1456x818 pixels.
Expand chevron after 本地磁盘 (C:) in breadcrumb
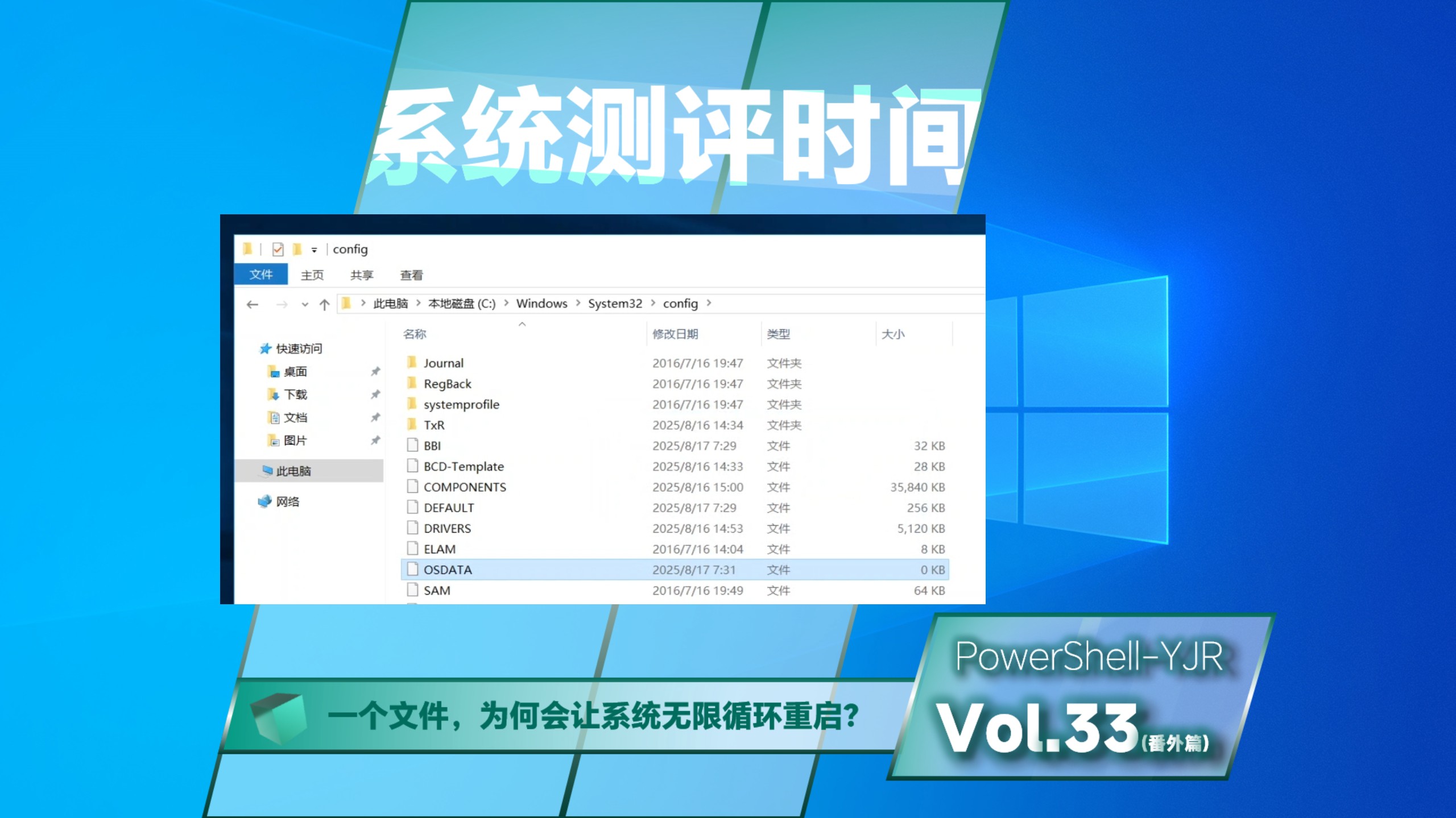506,303
